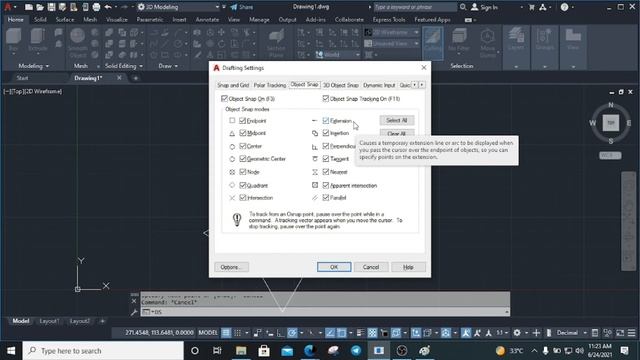Cancel the Drafting Settings dialog
Image resolution: width=640 pixels, height=360 pixels.
pos(371,267)
